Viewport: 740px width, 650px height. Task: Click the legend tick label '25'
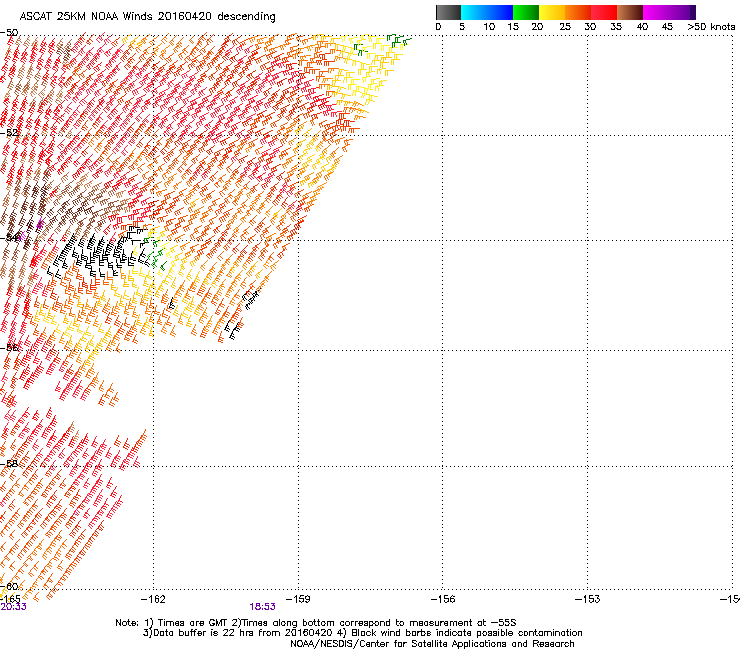point(565,27)
